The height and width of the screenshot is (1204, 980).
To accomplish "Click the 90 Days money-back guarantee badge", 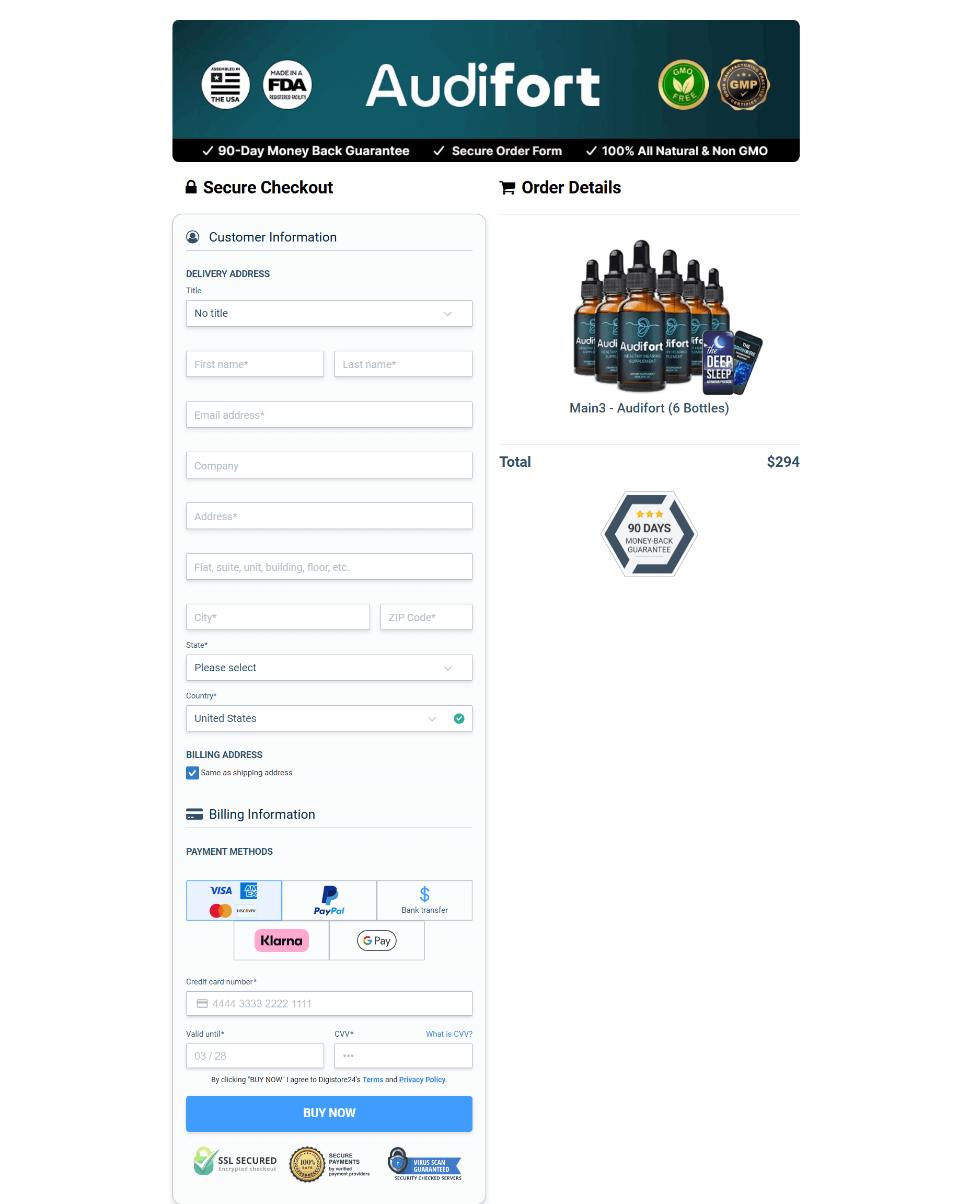I will click(649, 534).
